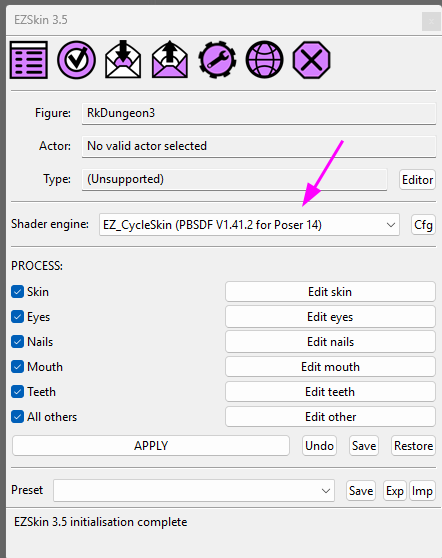Open the shader Cfg button

coord(423,225)
